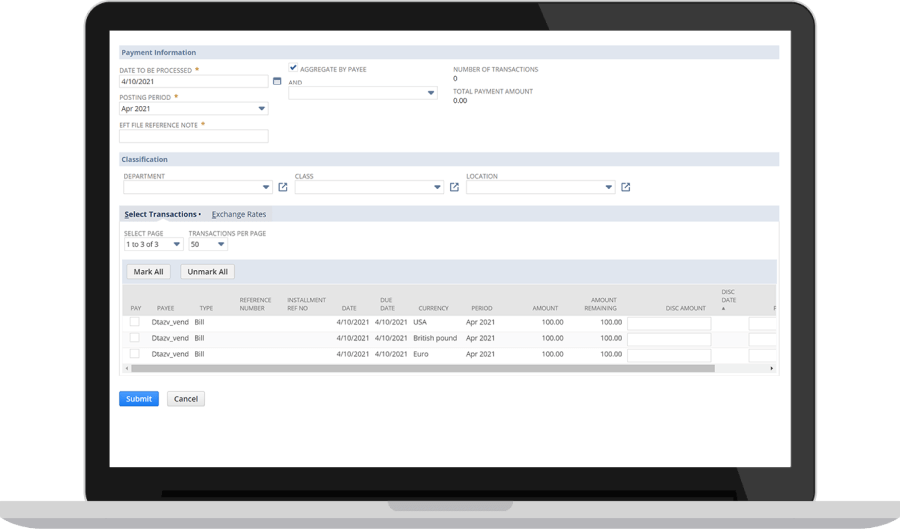Screen dimensions: 900x529
Task: Switch to the Select Transactions tab
Action: click(161, 214)
